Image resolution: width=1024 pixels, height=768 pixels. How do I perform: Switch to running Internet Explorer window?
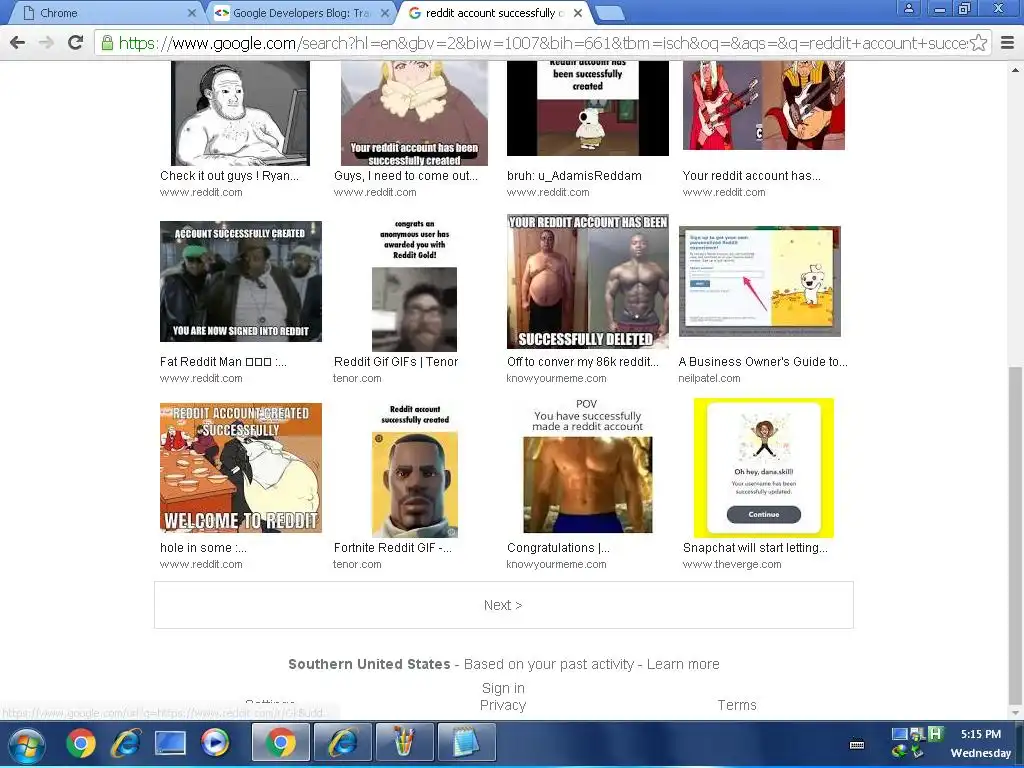[343, 743]
